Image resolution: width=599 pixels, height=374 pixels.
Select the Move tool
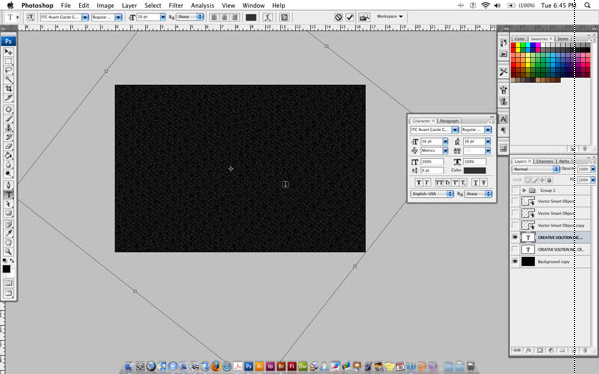pos(8,52)
